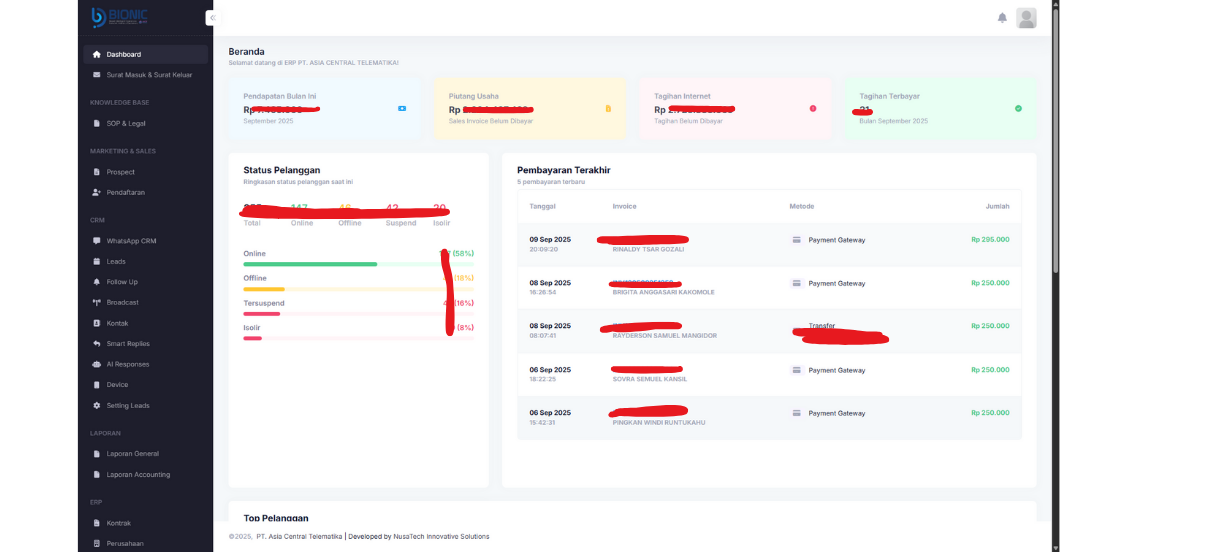Click the green Online status progress bar
Image resolution: width=1230 pixels, height=552 pixels.
pyautogui.click(x=310, y=264)
